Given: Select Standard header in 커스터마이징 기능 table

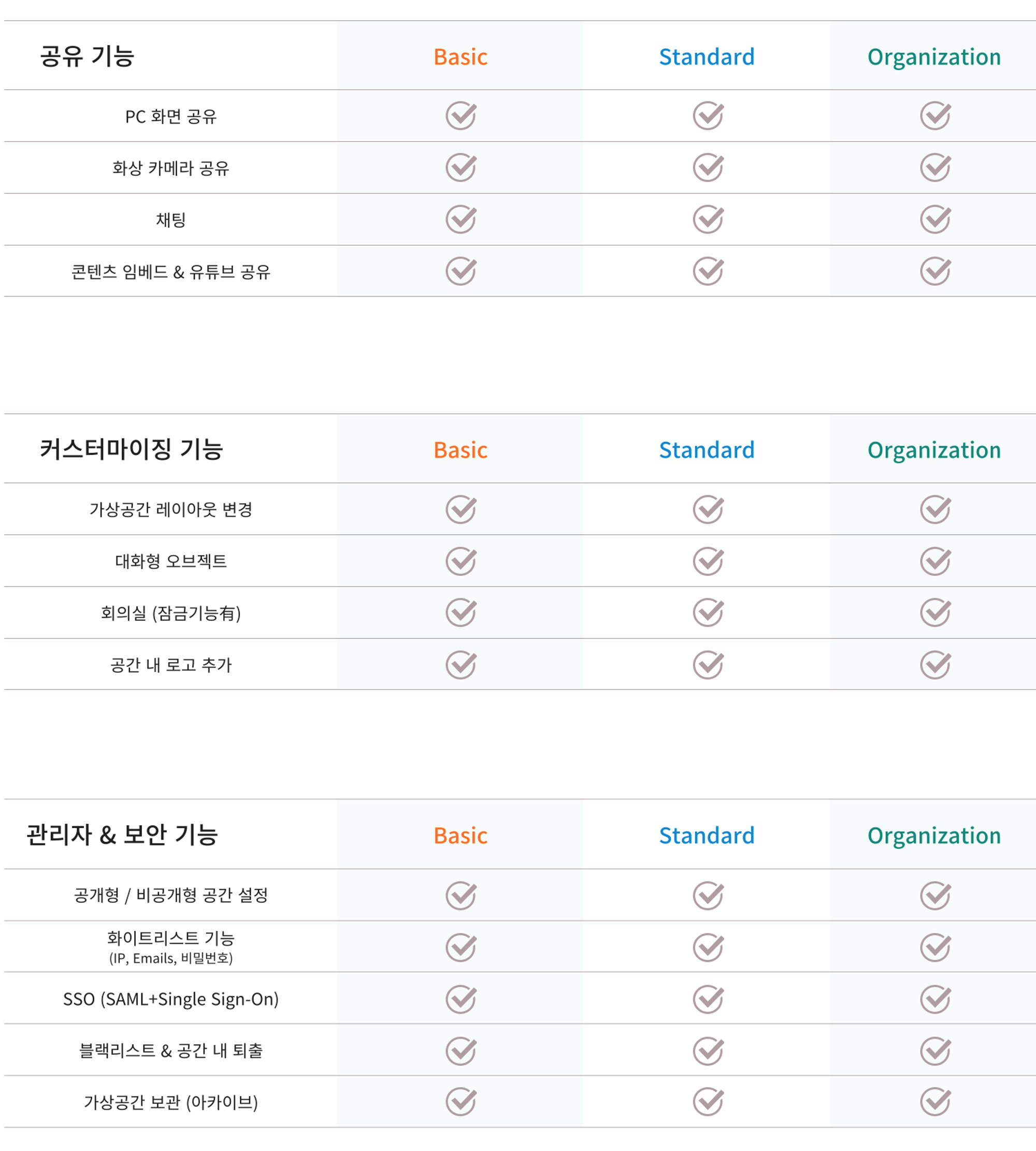Looking at the screenshot, I should (707, 450).
